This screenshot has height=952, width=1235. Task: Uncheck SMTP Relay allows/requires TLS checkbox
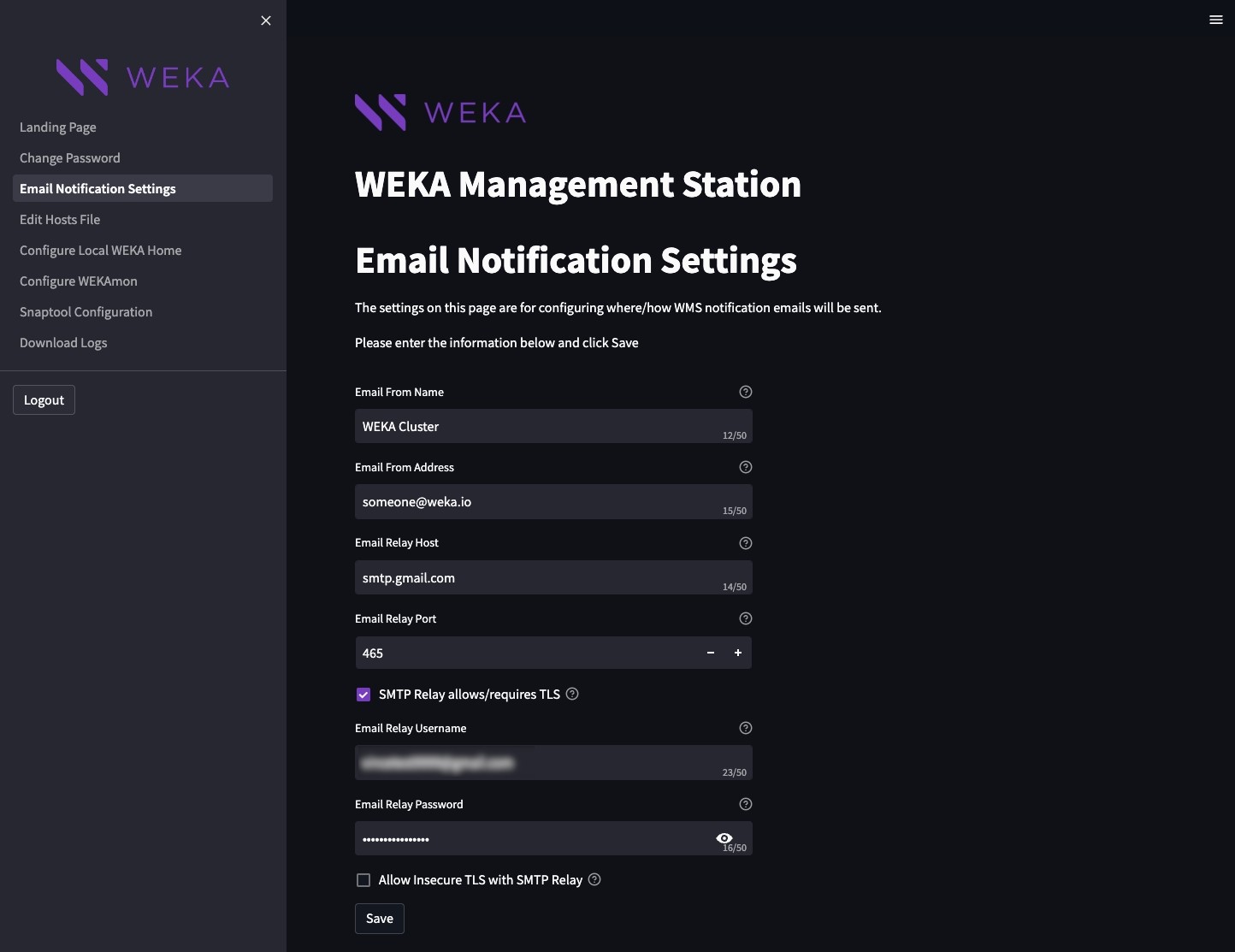tap(363, 695)
